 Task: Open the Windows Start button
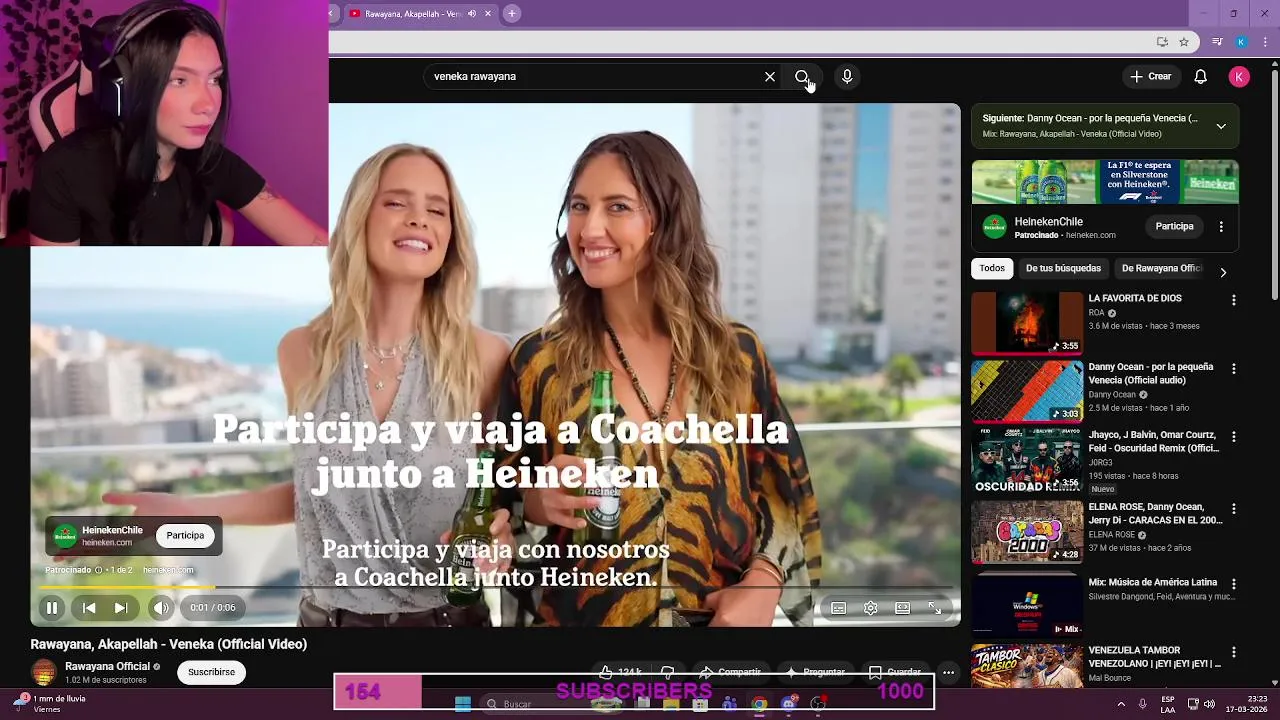point(462,704)
